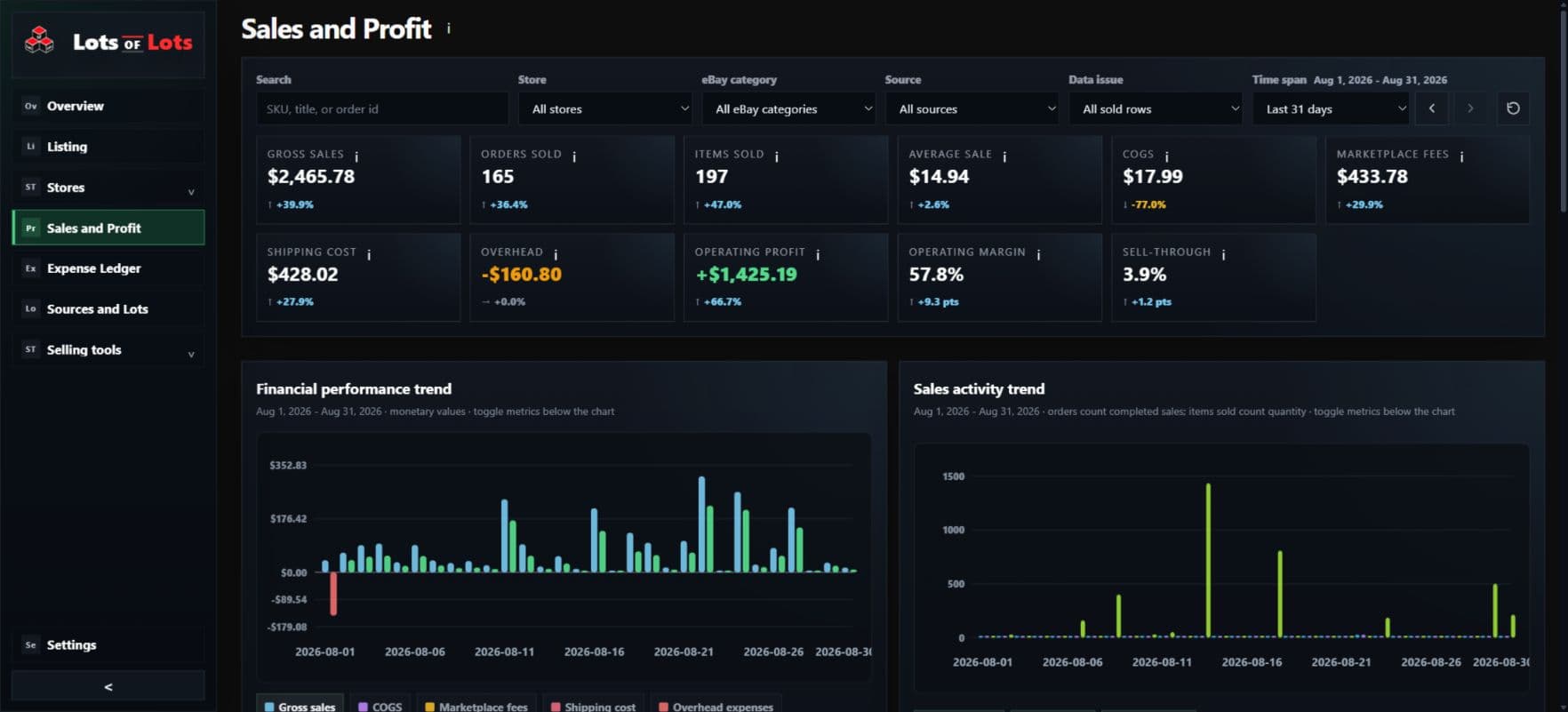Click the $433.78 marketplace fees value

[1372, 176]
